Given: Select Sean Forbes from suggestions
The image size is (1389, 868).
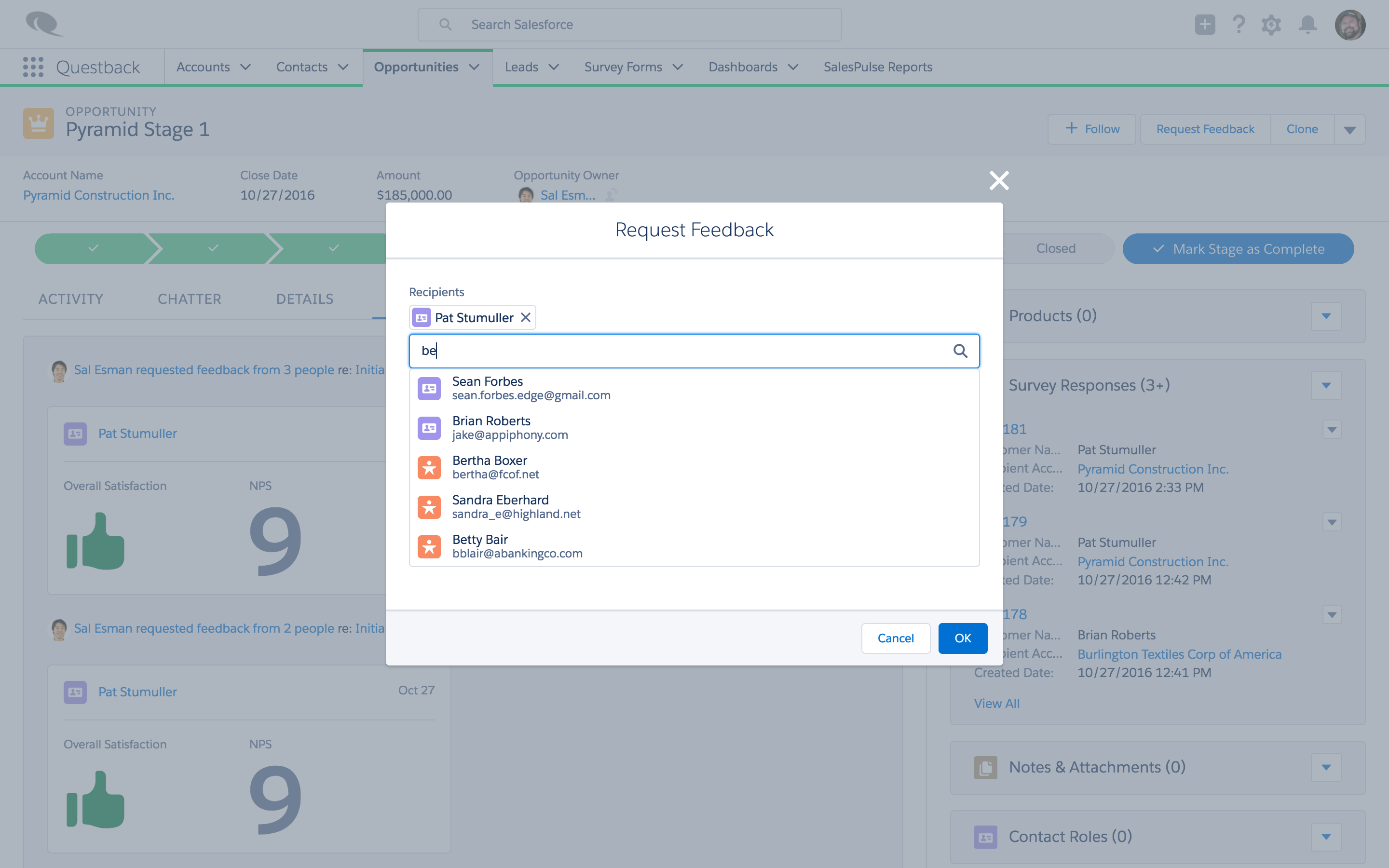Looking at the screenshot, I should point(694,389).
